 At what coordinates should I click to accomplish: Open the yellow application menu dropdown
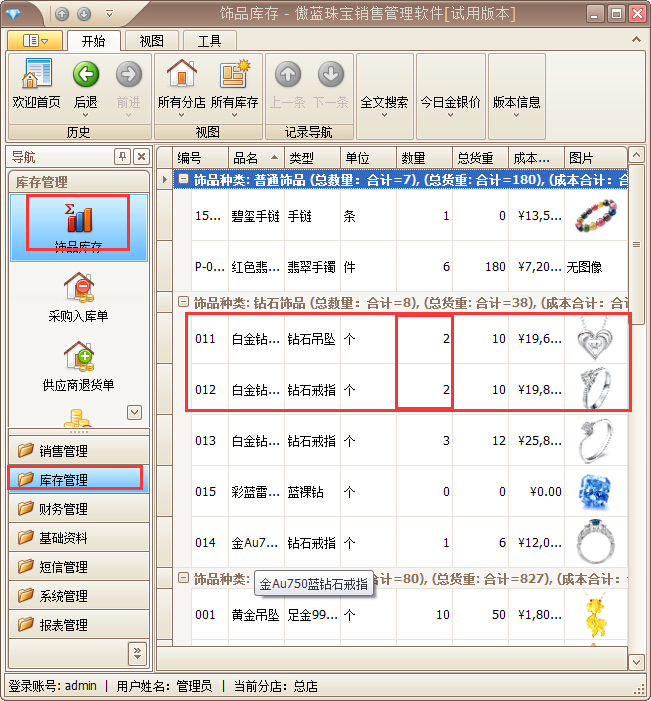point(34,41)
